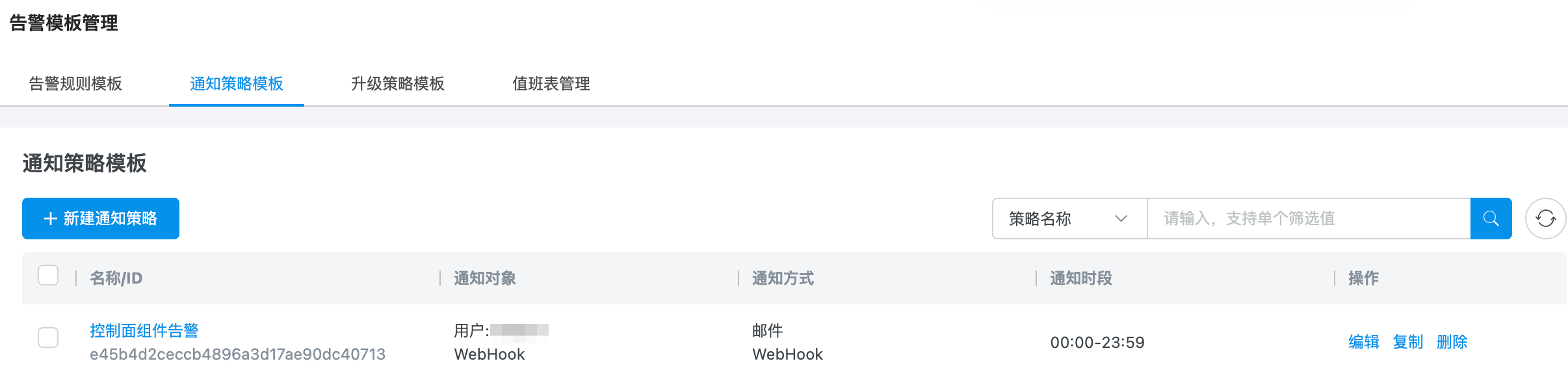Check the 控制面组件告警 row checkbox
Screen dimensions: 1568x372
[48, 338]
